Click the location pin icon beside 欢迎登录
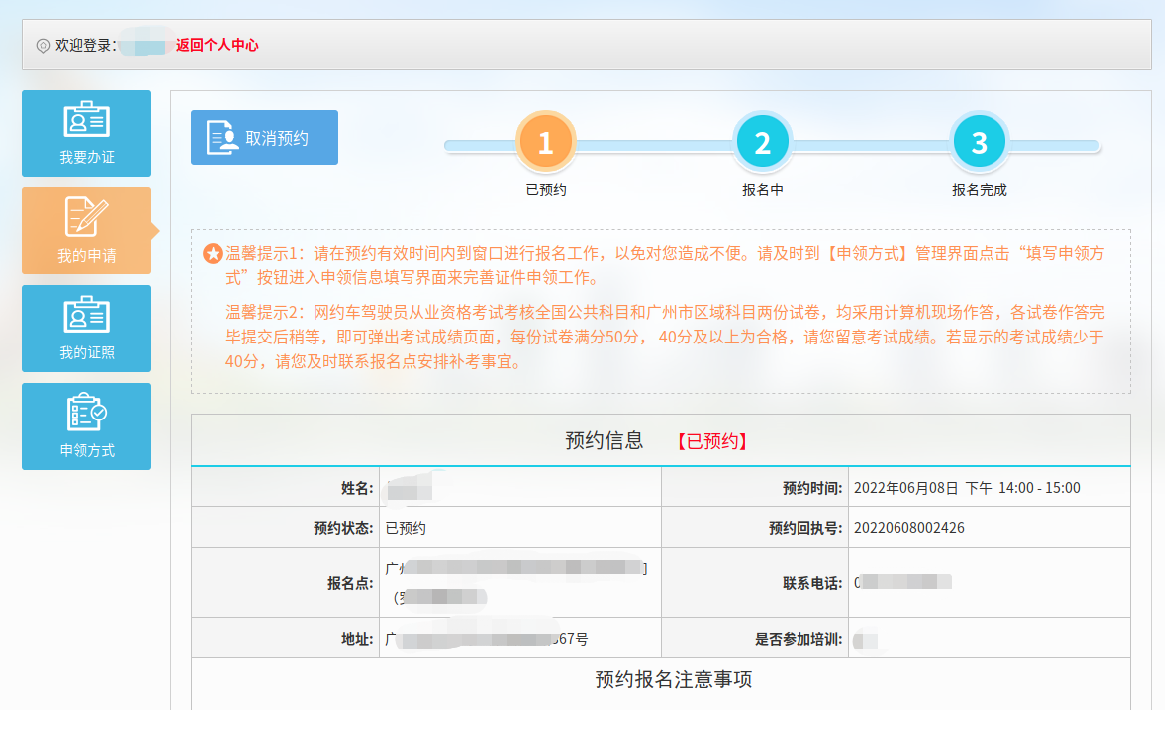 [43, 46]
